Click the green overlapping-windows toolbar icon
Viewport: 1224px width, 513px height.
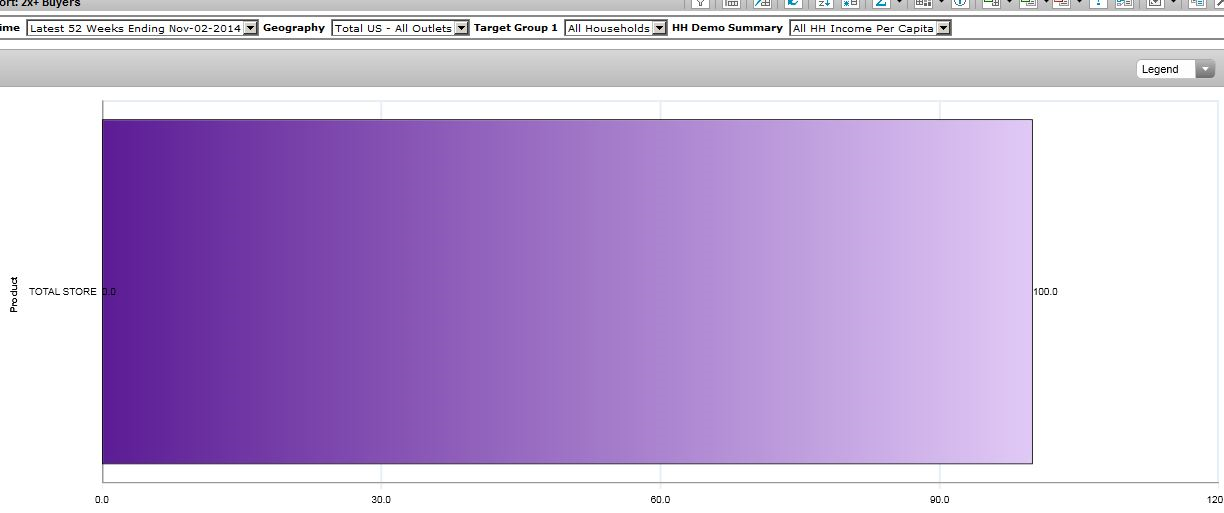coord(992,3)
